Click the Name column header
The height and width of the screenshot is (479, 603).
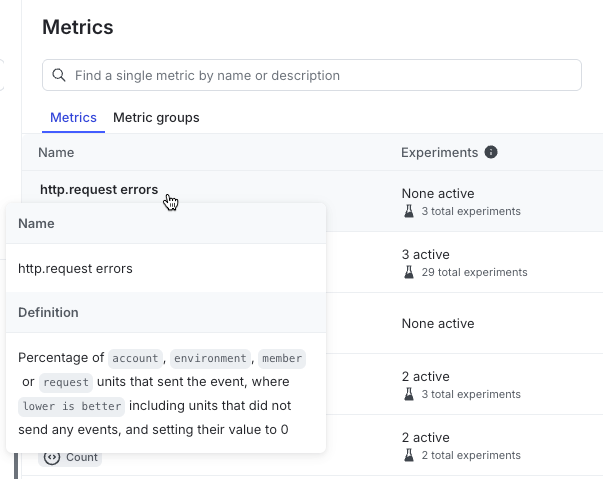point(56,153)
